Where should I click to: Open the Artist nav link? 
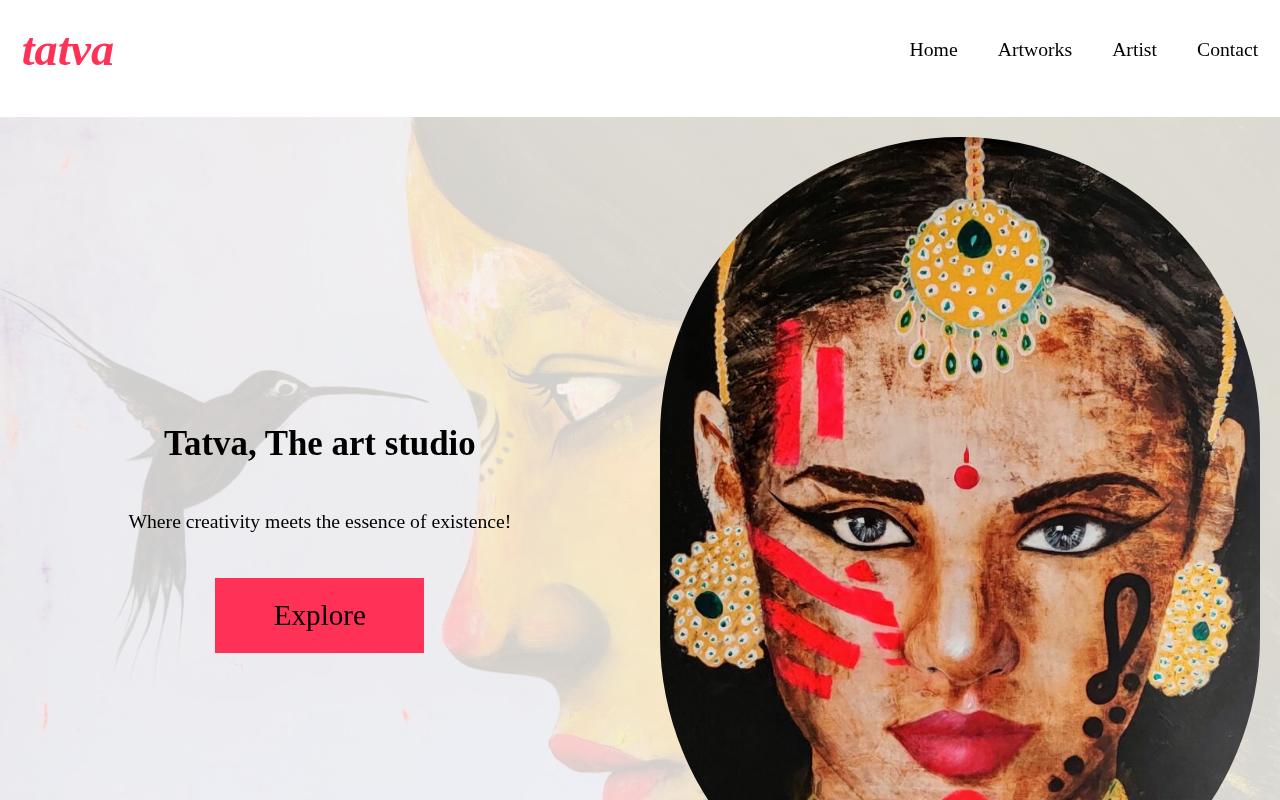[1134, 50]
